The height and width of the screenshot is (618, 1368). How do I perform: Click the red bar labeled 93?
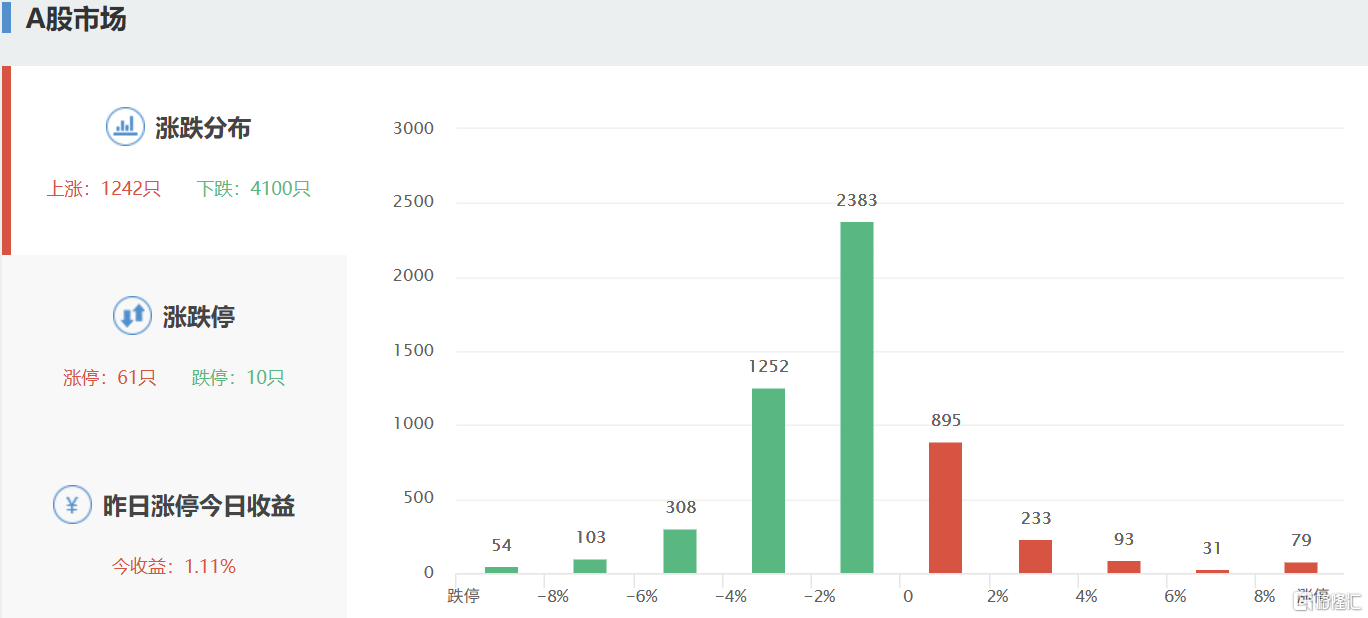coord(1124,567)
